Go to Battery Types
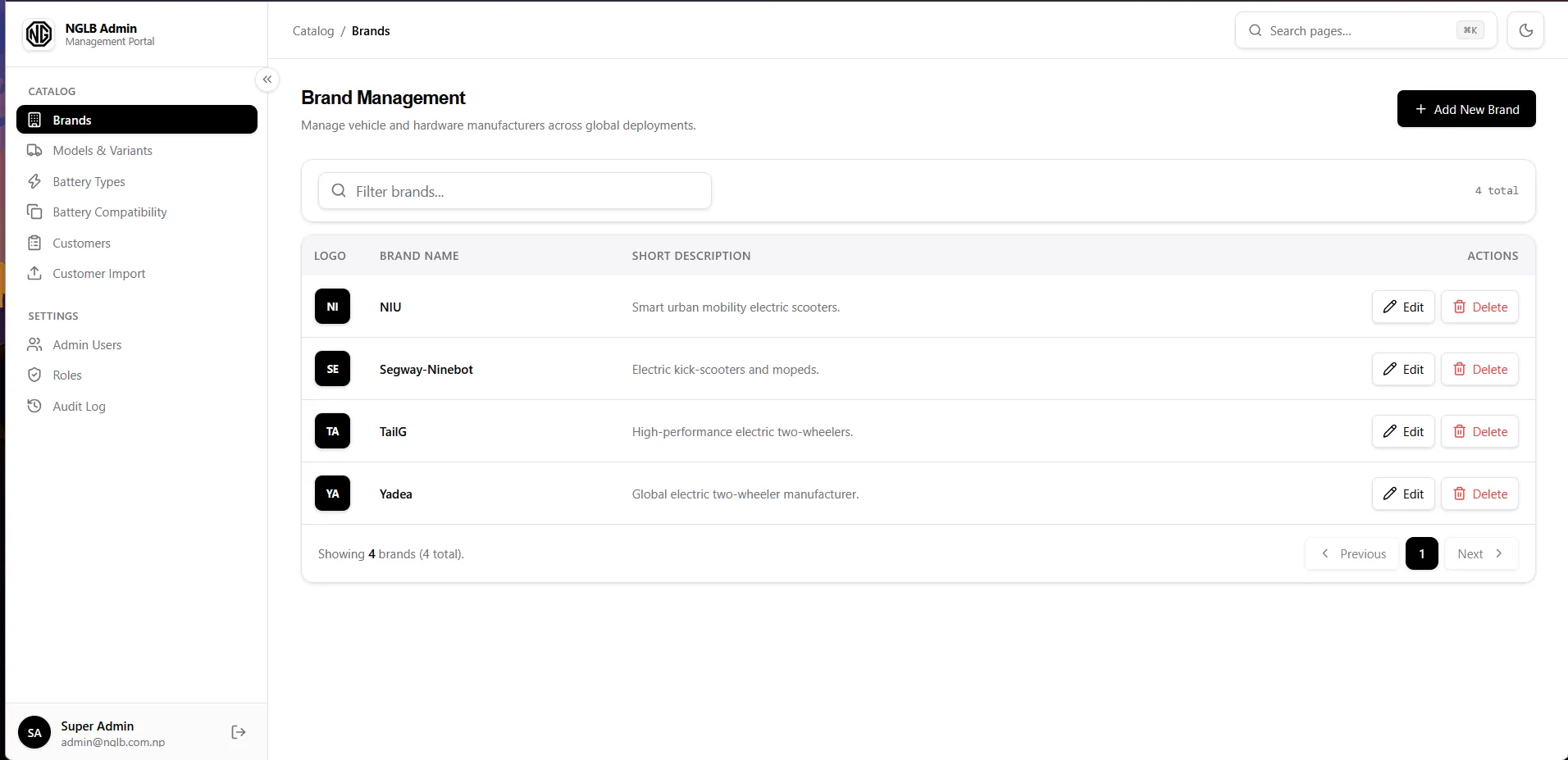Viewport: 1568px width, 760px height. (x=137, y=181)
